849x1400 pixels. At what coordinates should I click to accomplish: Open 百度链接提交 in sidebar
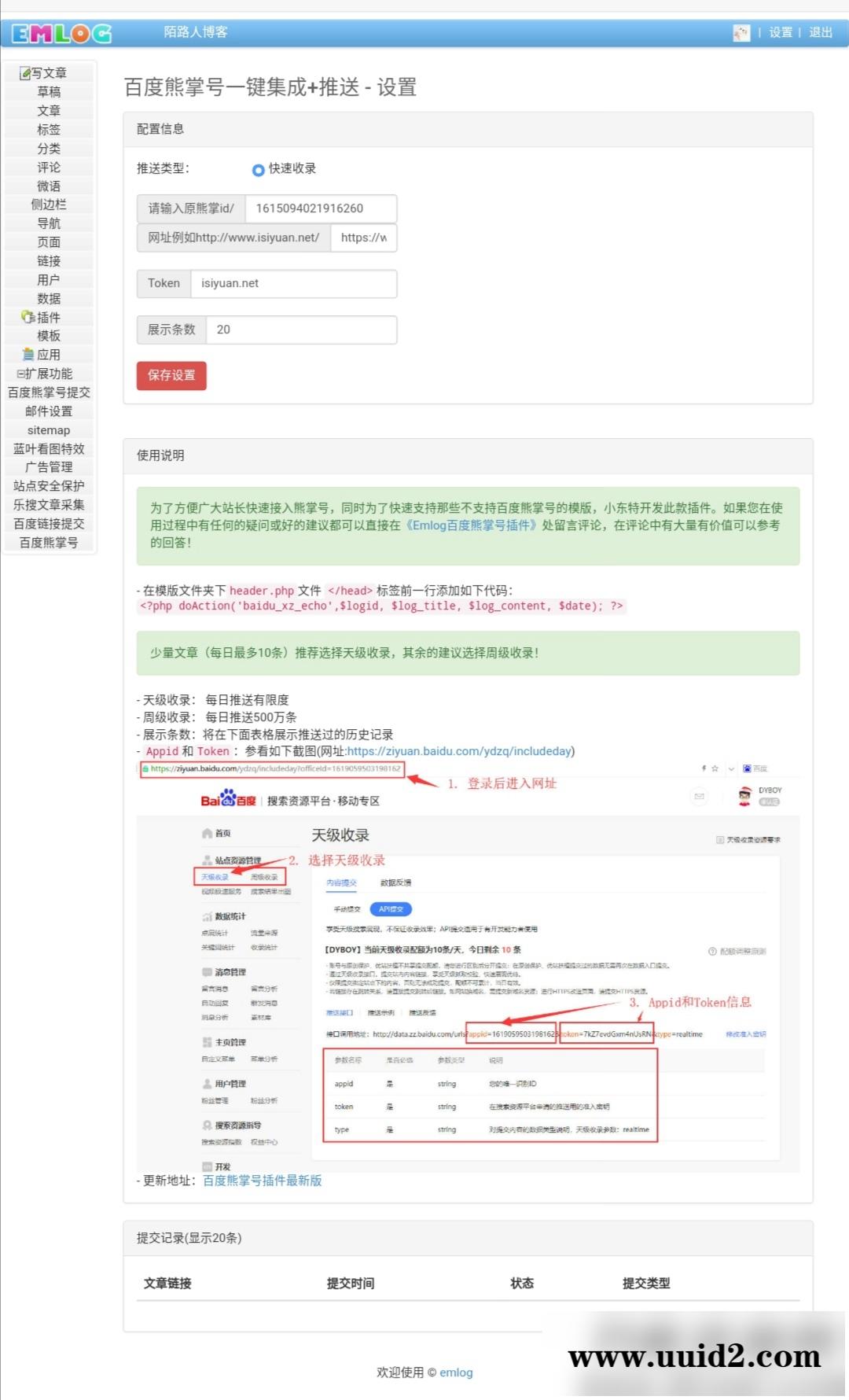(x=49, y=524)
